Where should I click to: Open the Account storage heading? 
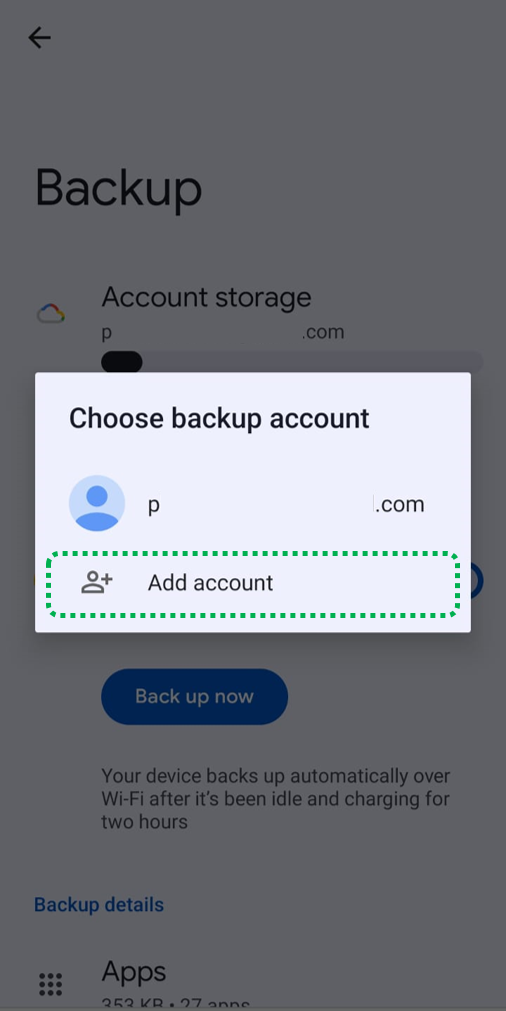tap(206, 297)
